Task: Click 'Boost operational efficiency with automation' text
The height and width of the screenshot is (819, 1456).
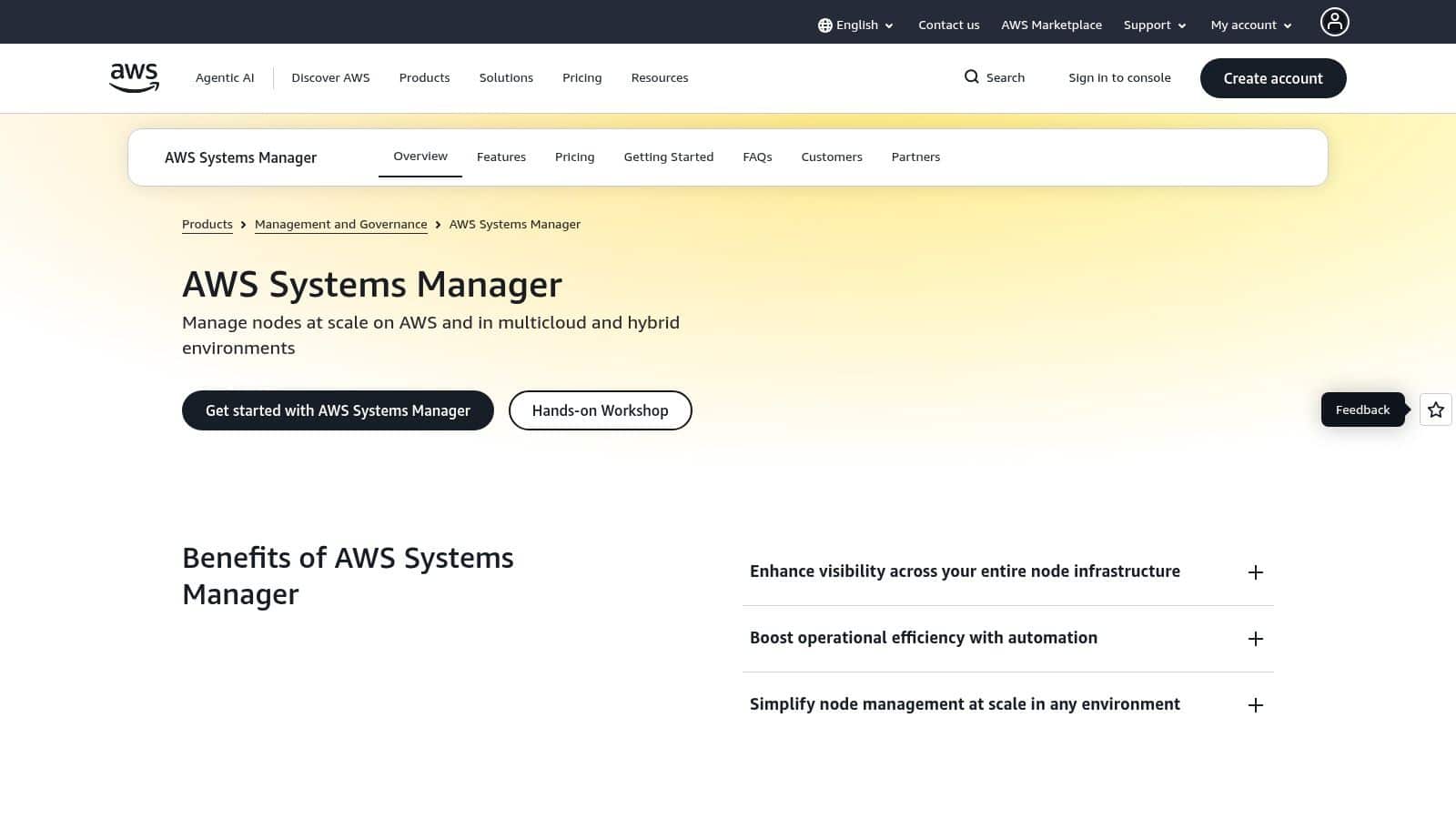Action: [924, 638]
